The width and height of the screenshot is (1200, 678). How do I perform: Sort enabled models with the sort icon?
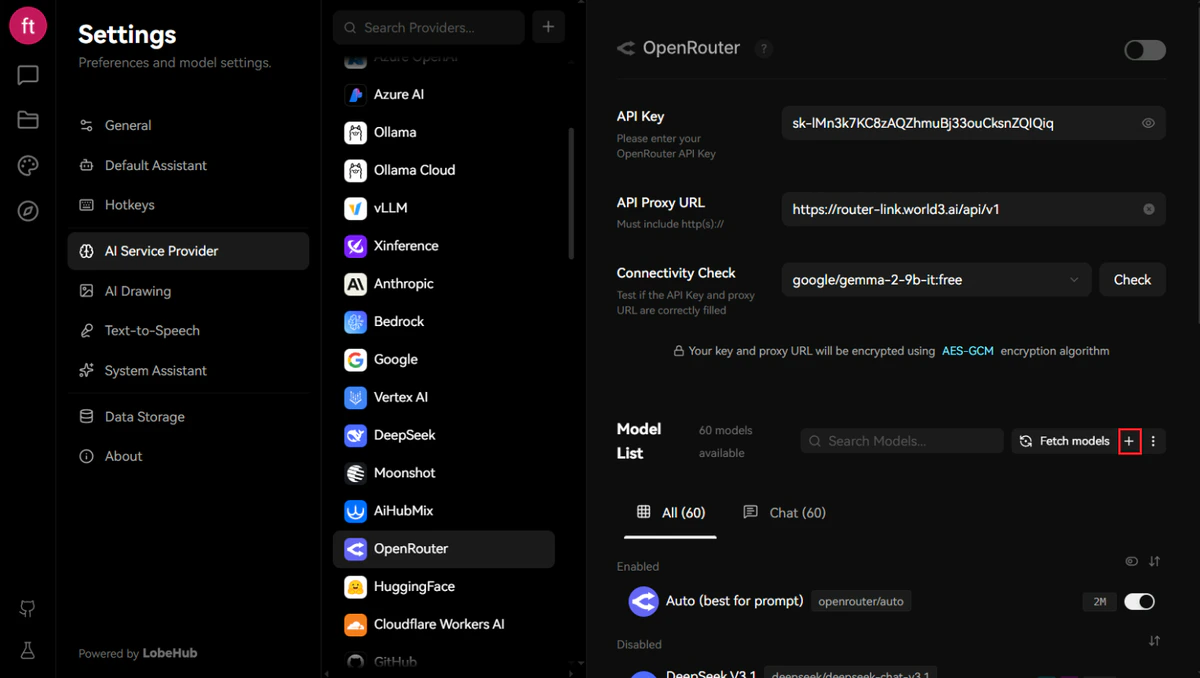click(1154, 562)
